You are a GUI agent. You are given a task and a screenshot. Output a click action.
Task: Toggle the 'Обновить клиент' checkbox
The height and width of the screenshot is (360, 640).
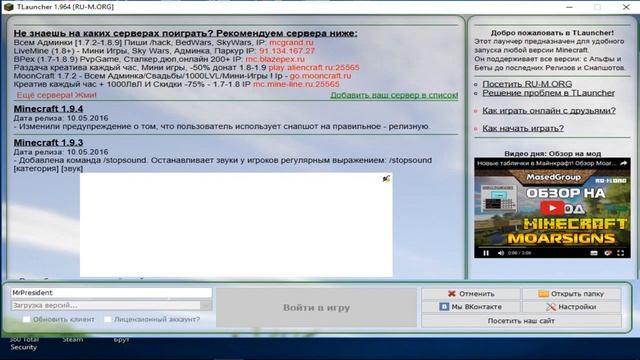pos(26,319)
